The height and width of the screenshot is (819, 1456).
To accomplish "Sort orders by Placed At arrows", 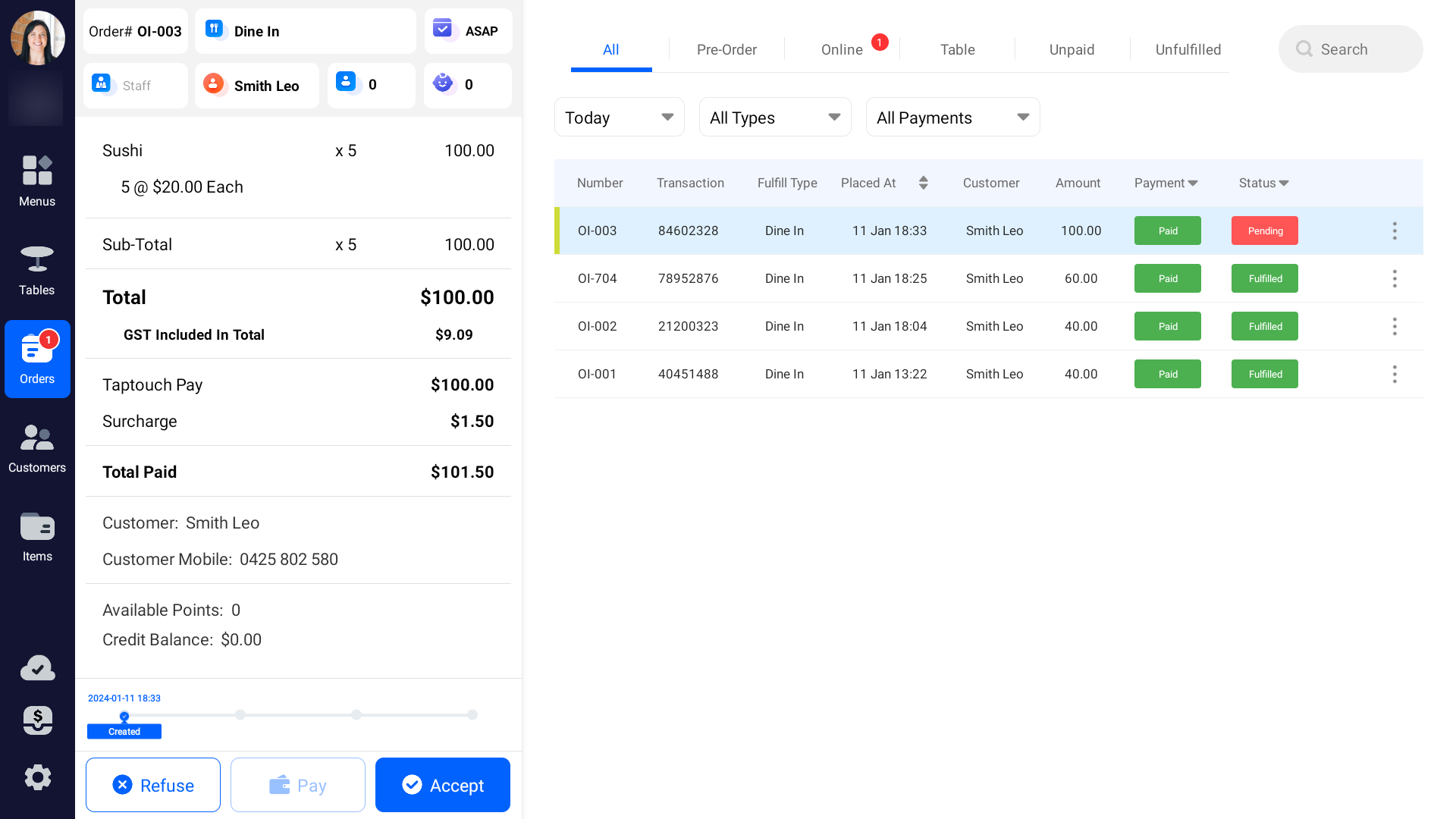I will (923, 183).
